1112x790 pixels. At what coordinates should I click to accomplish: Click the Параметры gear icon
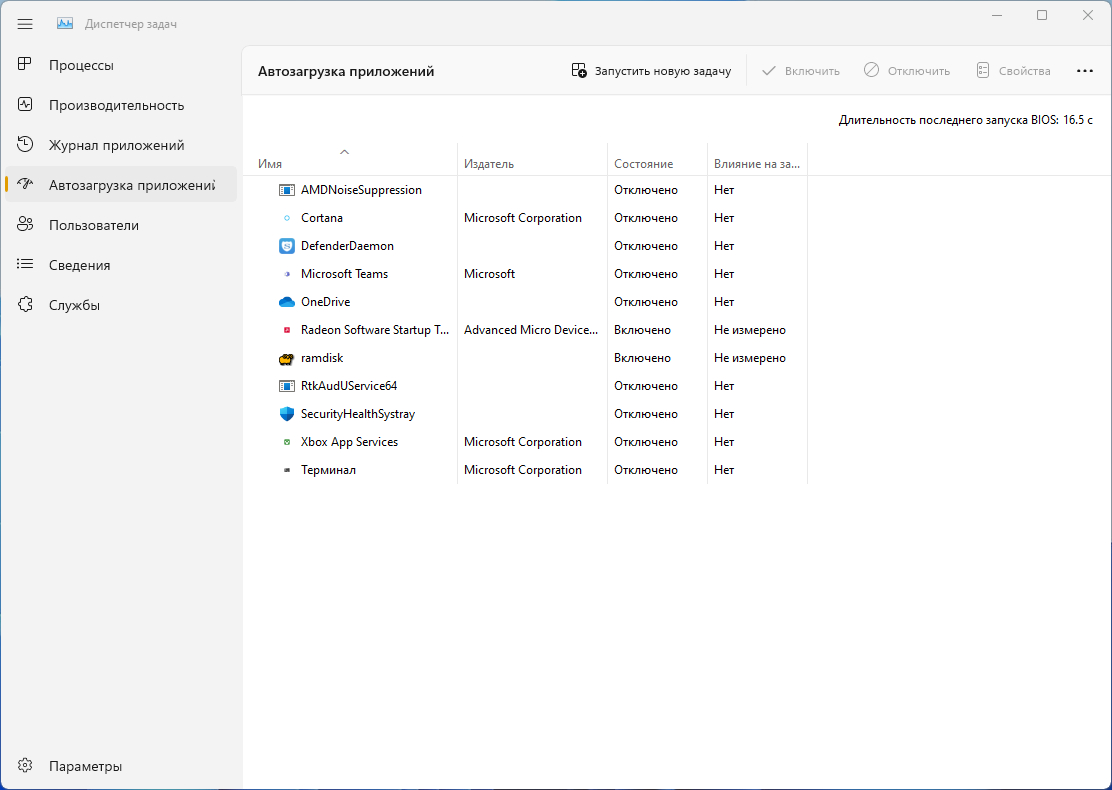25,766
